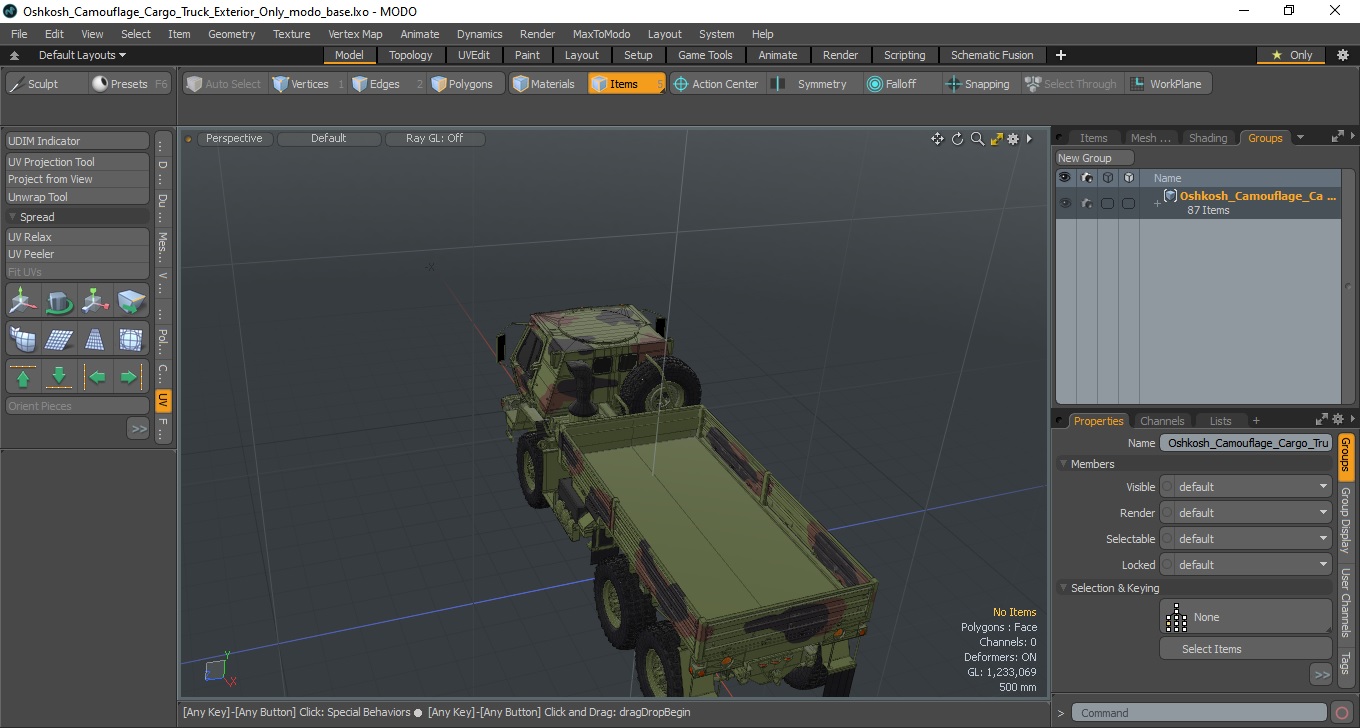Toggle second checkbox in Oshkosh_Camouflage group row
Screen dimensions: 1360x728
[1128, 203]
